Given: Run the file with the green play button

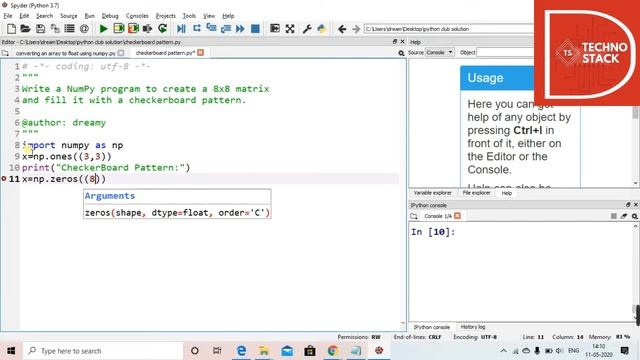Looking at the screenshot, I should coord(103,29).
